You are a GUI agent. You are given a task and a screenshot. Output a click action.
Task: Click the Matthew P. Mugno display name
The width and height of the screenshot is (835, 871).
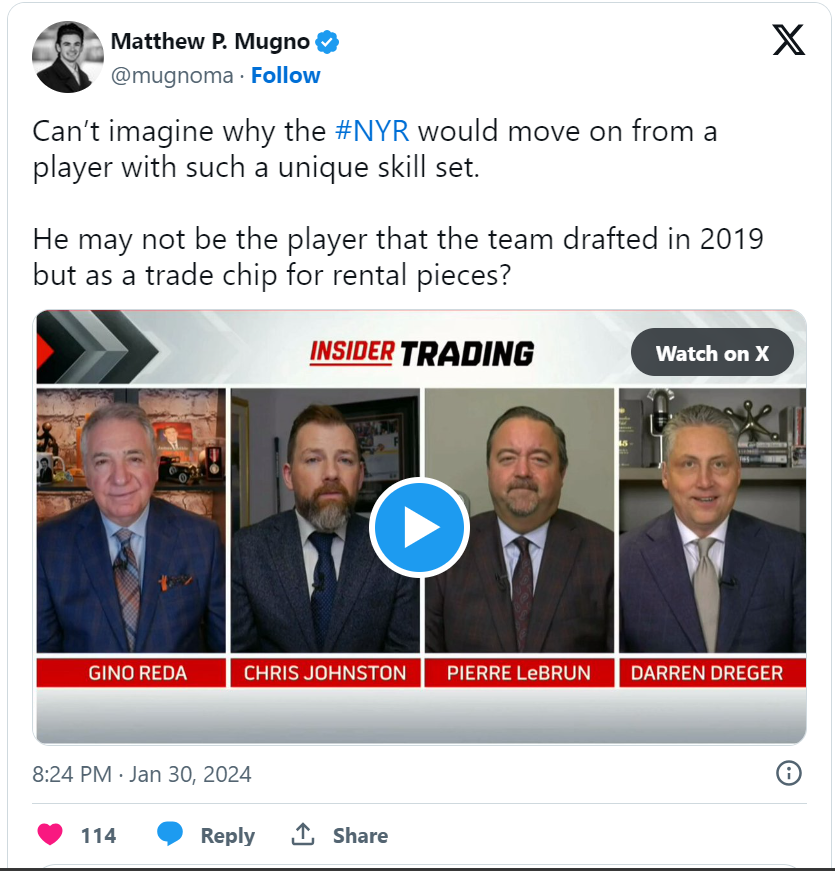[x=210, y=42]
